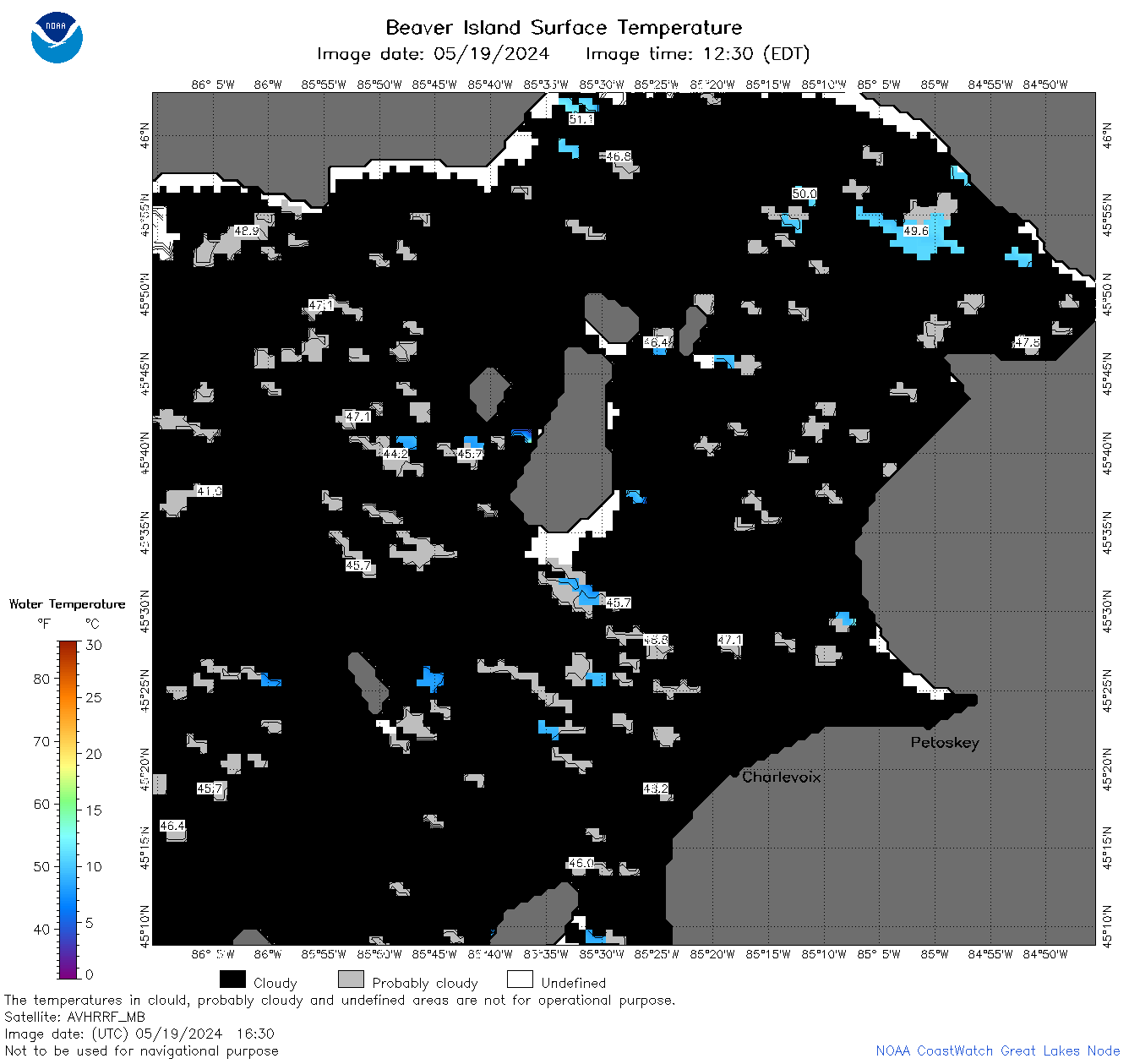
Task: Click the 'Image date: 05/19/2024' header text
Action: (433, 54)
